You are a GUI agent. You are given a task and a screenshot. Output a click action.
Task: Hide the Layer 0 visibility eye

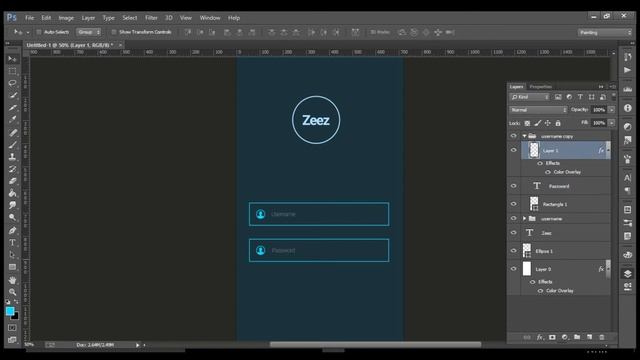click(x=513, y=269)
